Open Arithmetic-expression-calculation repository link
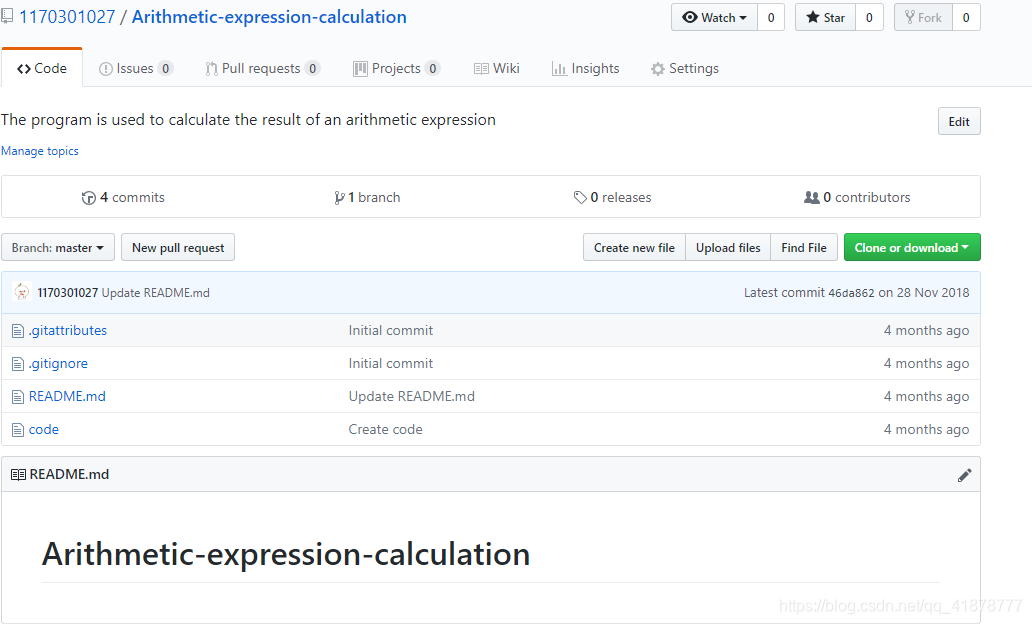This screenshot has width=1032, height=624. pyautogui.click(x=269, y=16)
